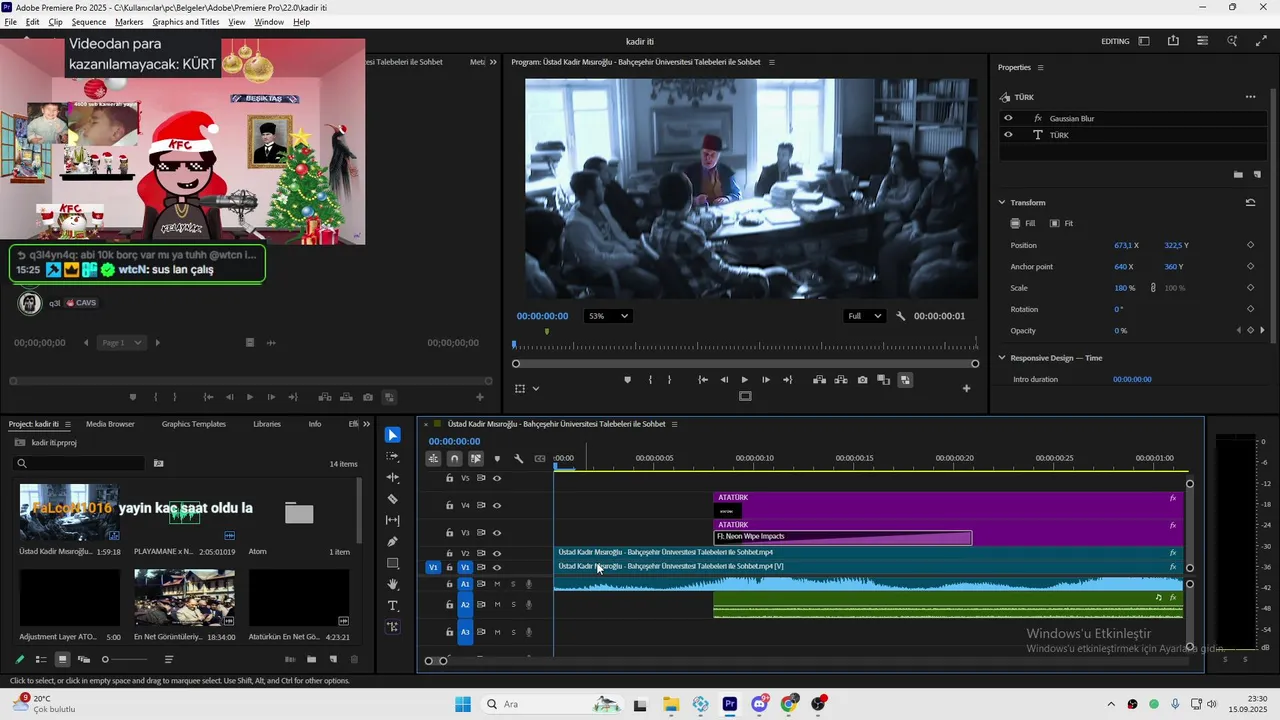The height and width of the screenshot is (720, 1280).
Task: Select the Type tool
Action: pyautogui.click(x=393, y=606)
